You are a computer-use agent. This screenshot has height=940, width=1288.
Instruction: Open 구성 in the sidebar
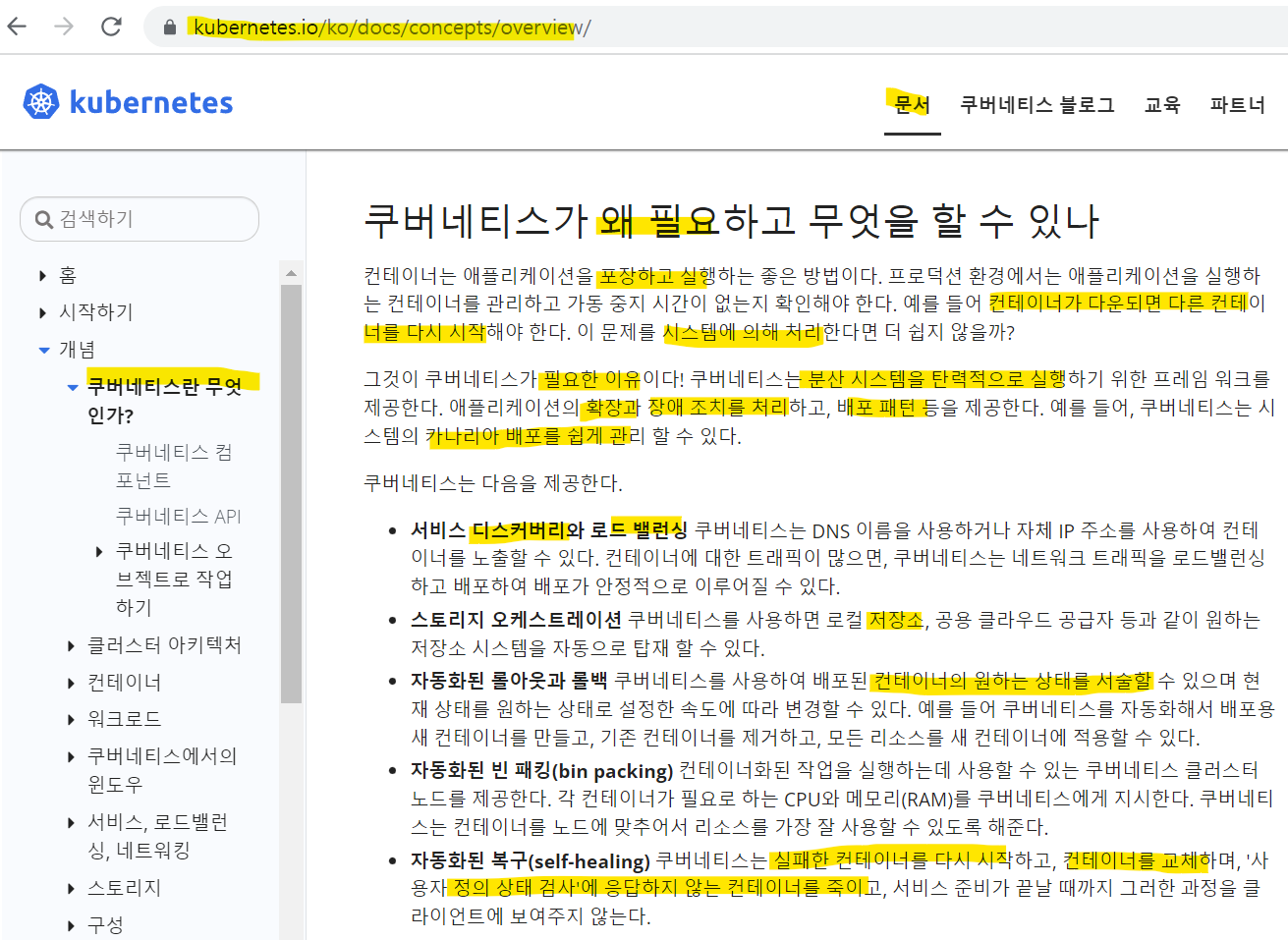106,925
